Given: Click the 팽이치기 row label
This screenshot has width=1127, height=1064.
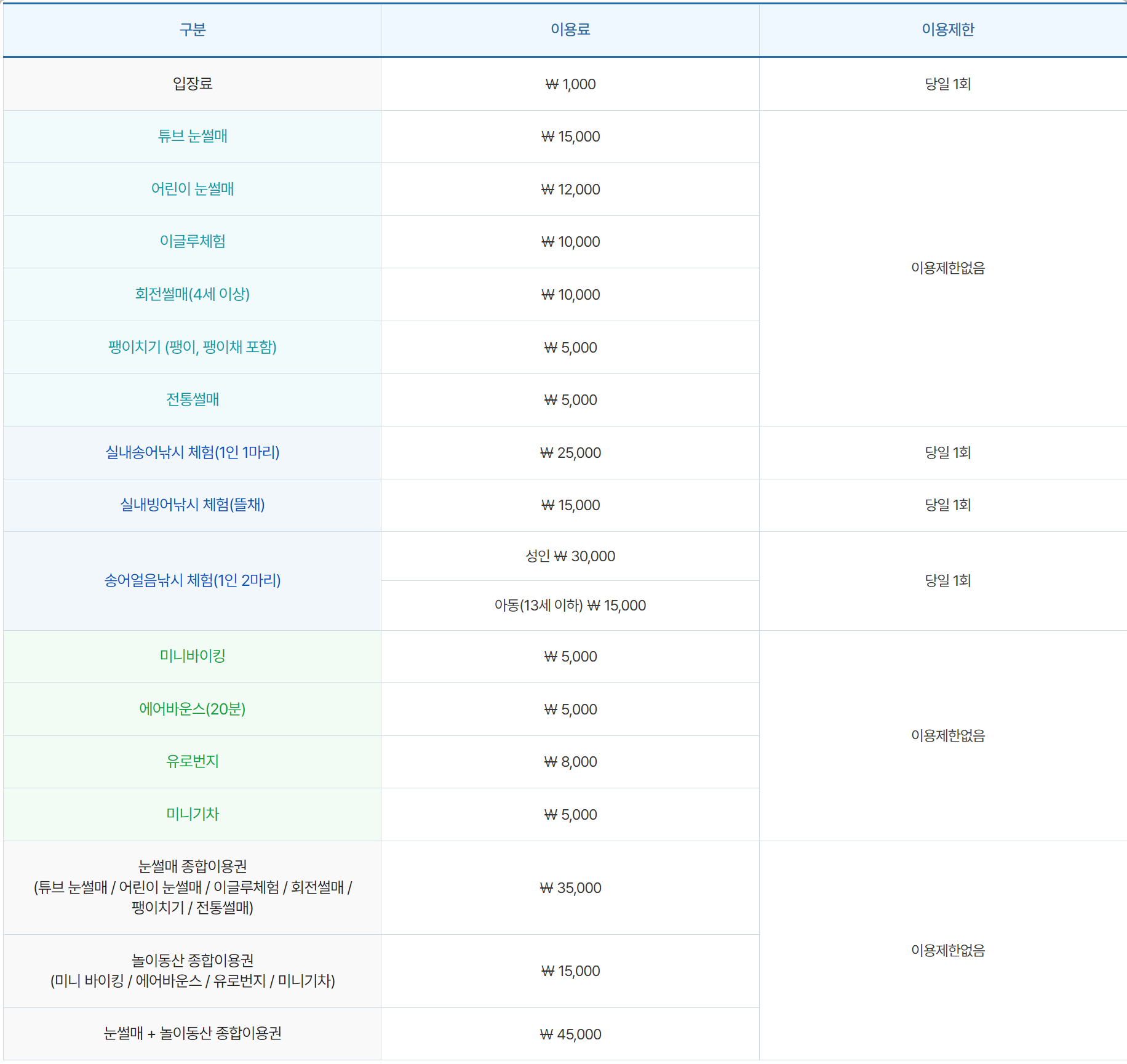Looking at the screenshot, I should tap(191, 347).
